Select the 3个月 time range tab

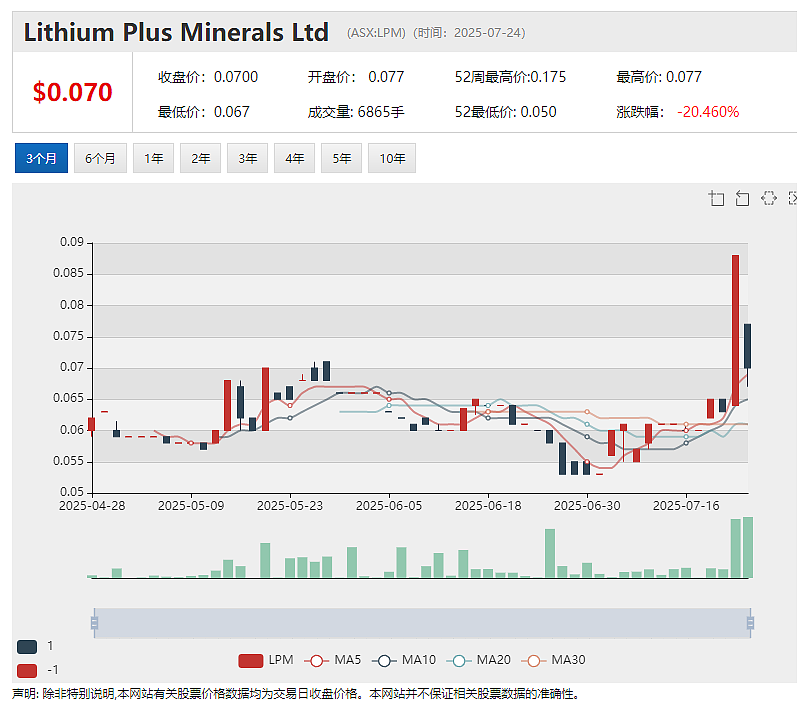click(41, 158)
